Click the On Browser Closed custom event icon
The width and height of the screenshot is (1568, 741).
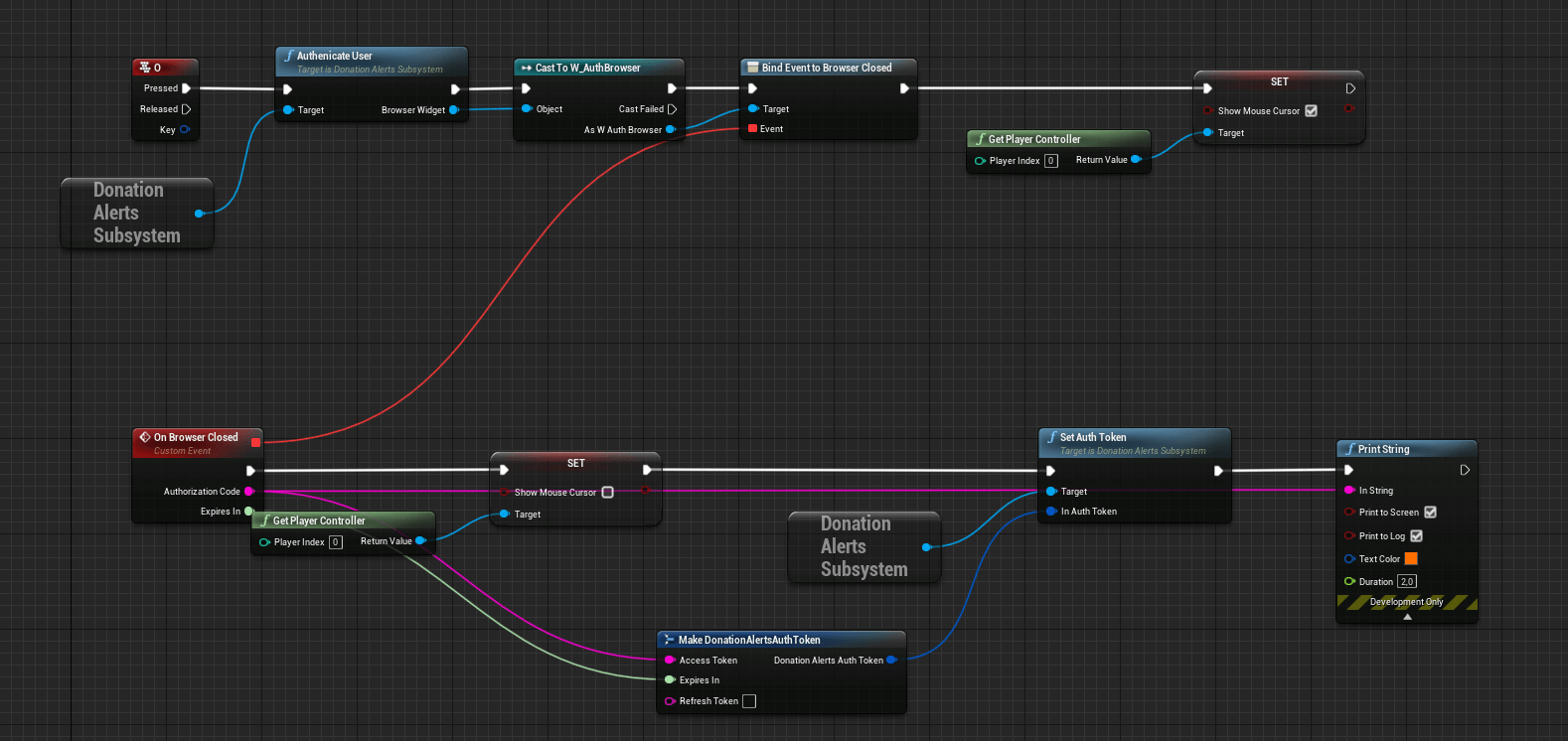[x=145, y=437]
